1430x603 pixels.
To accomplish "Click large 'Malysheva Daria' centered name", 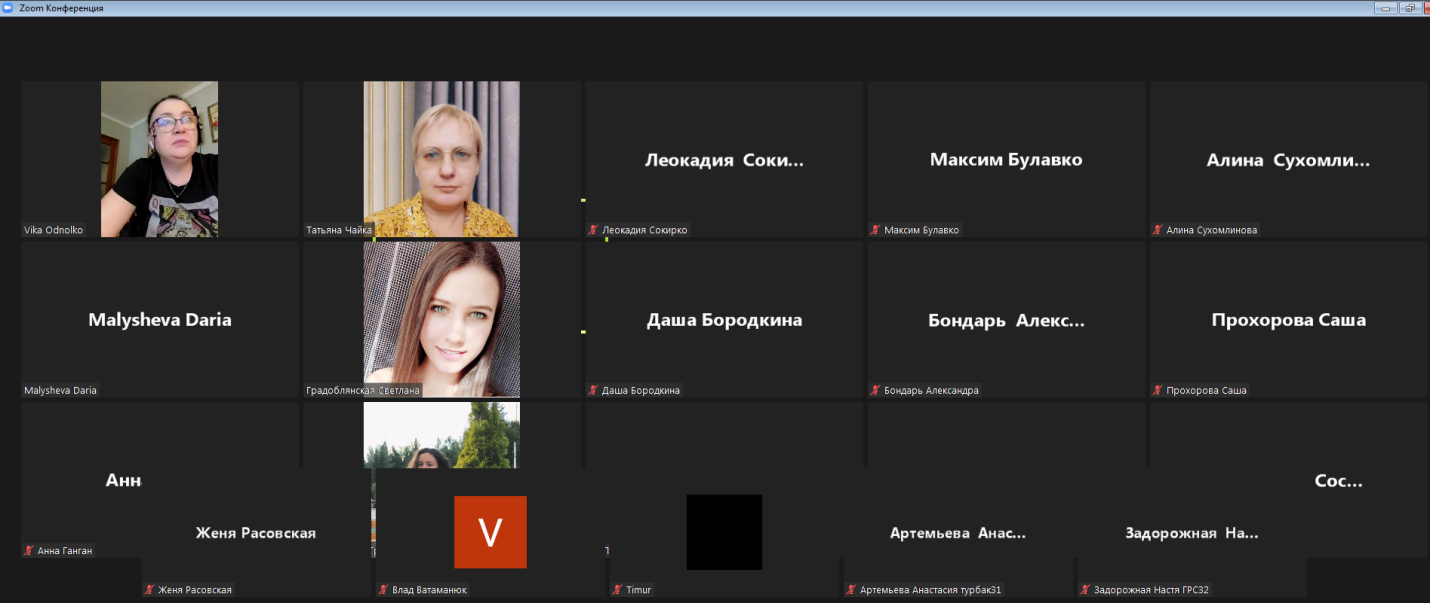I will tap(160, 320).
